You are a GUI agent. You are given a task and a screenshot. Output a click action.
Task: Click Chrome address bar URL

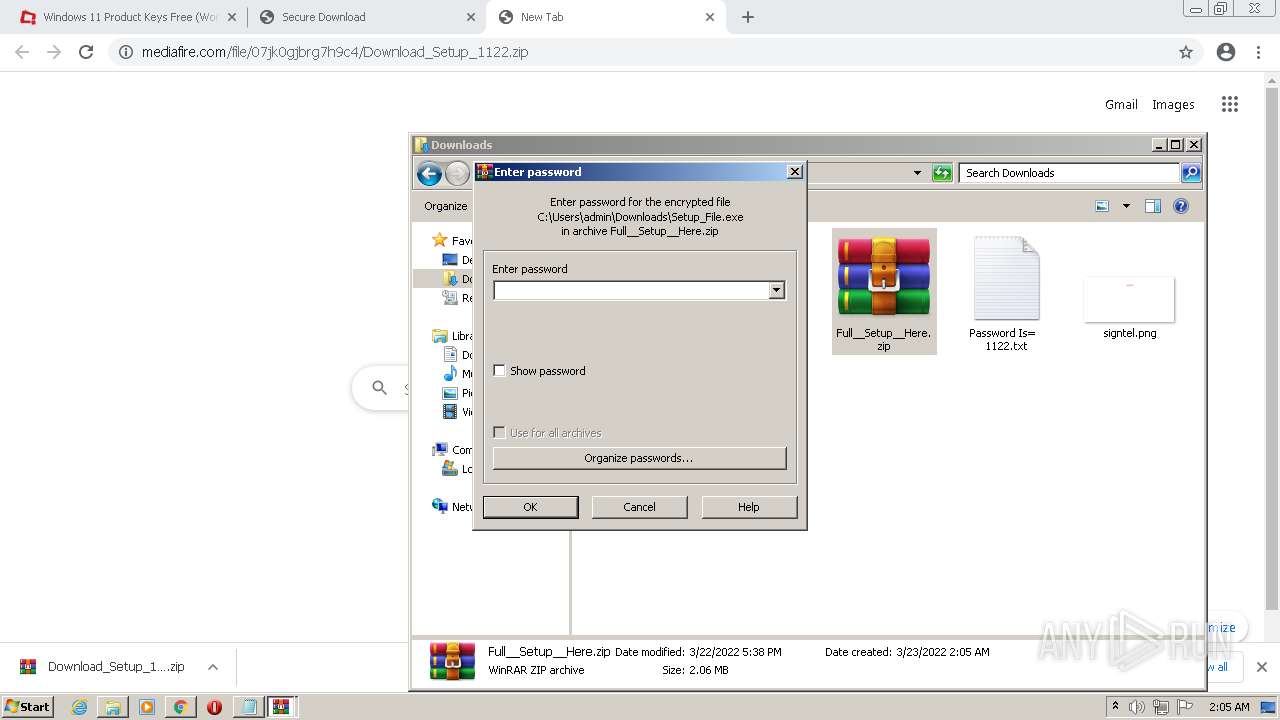[x=335, y=52]
